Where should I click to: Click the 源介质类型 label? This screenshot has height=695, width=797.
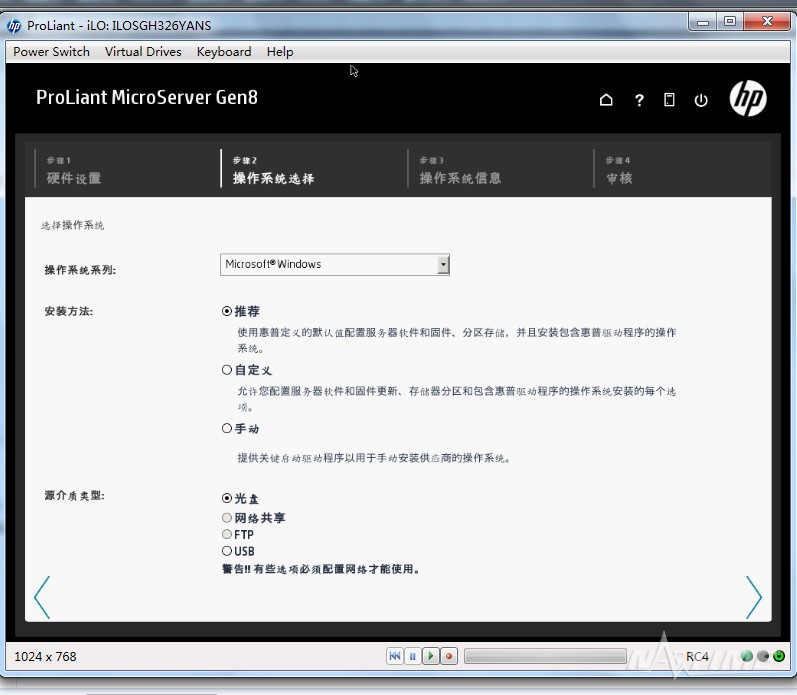(74, 495)
